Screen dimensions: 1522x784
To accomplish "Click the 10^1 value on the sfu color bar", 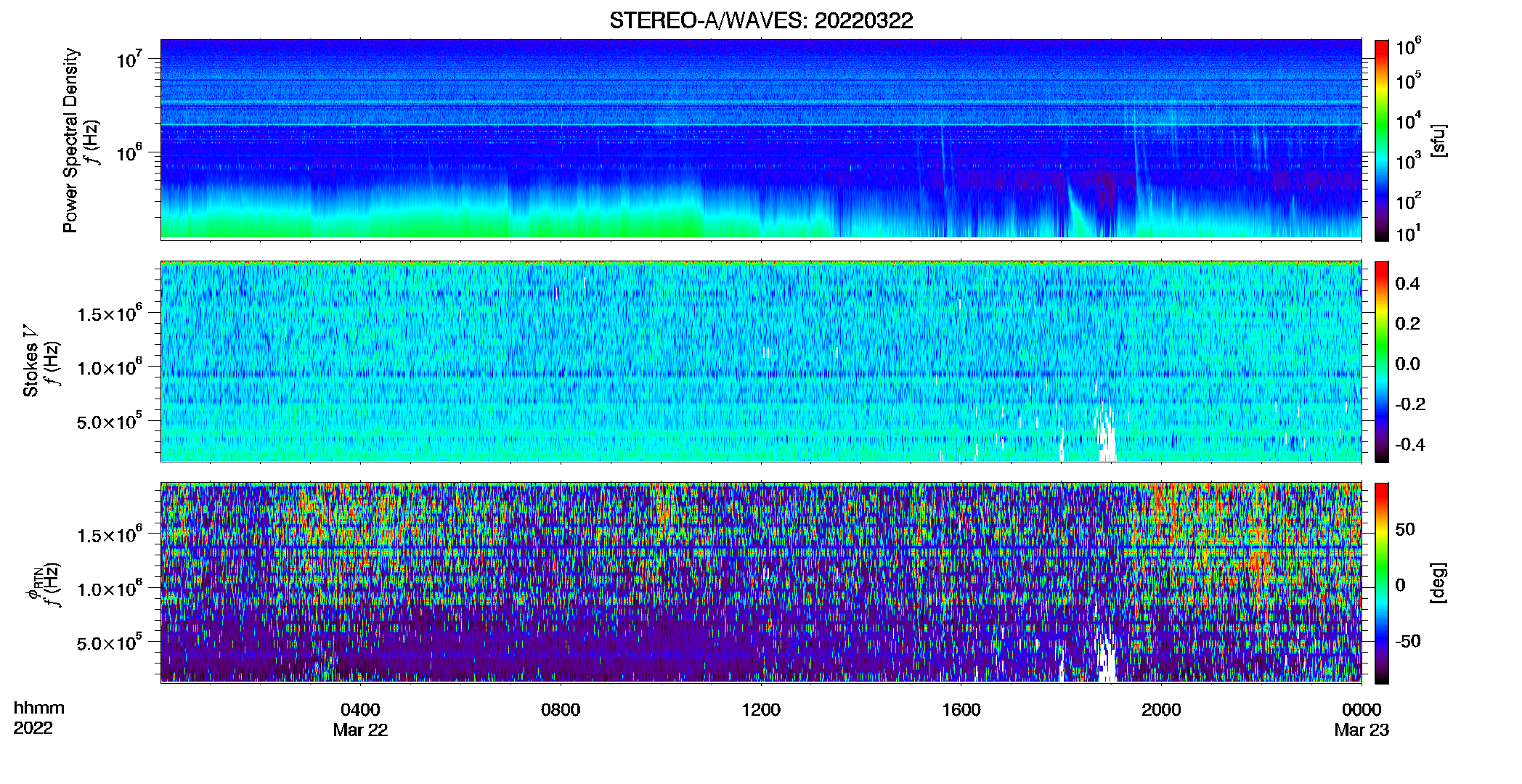I will [1409, 234].
